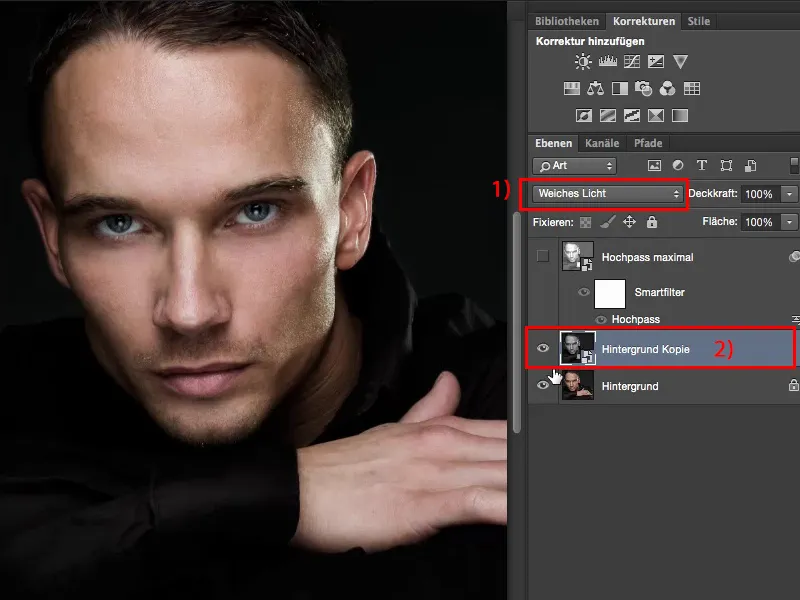Select the layer named Hochpass maximal

647,257
